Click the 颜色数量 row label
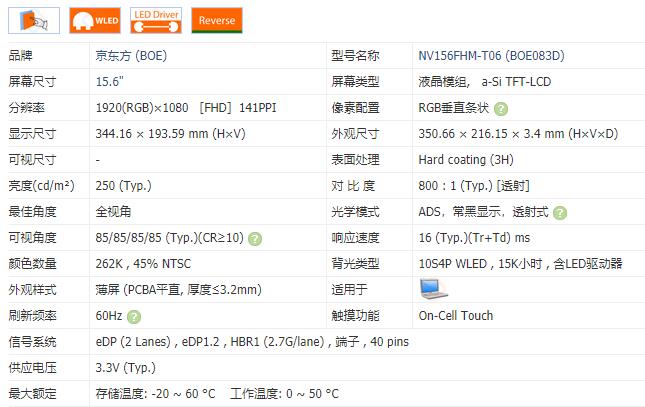Viewport: 645px width, 407px height. (32, 263)
